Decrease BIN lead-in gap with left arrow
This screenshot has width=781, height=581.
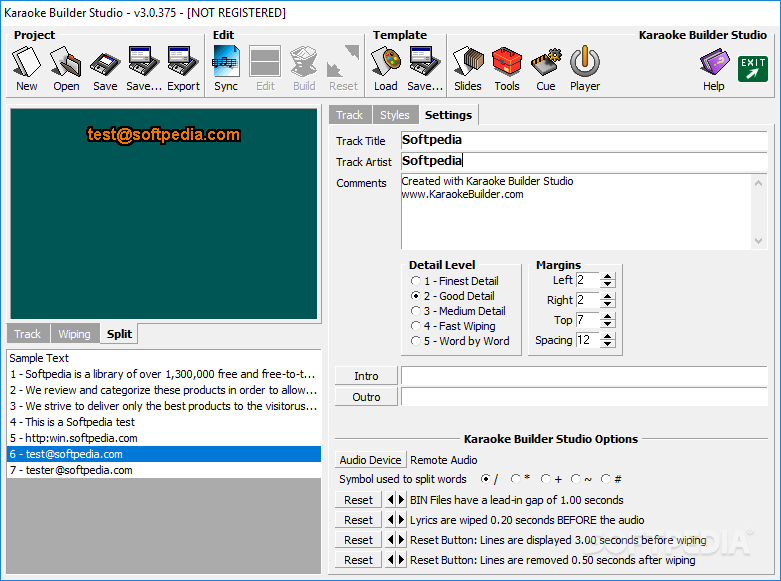[390, 499]
